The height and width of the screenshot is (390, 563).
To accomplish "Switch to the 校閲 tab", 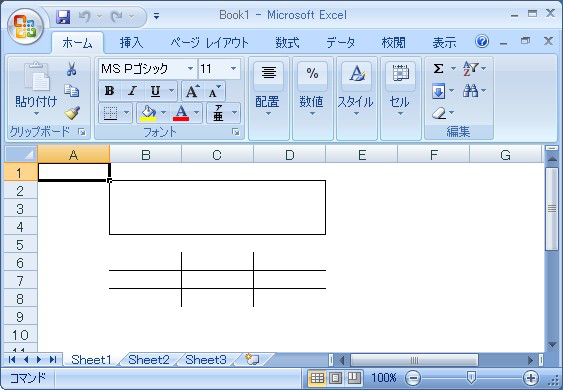I will tap(394, 43).
